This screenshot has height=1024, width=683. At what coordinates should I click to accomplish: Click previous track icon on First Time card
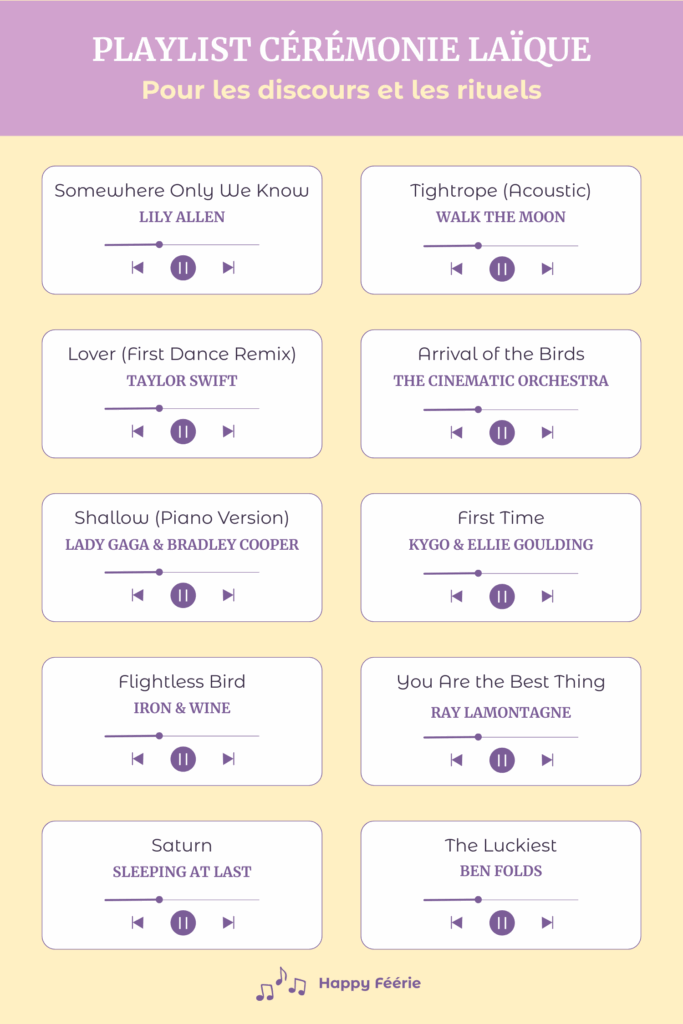(x=456, y=596)
